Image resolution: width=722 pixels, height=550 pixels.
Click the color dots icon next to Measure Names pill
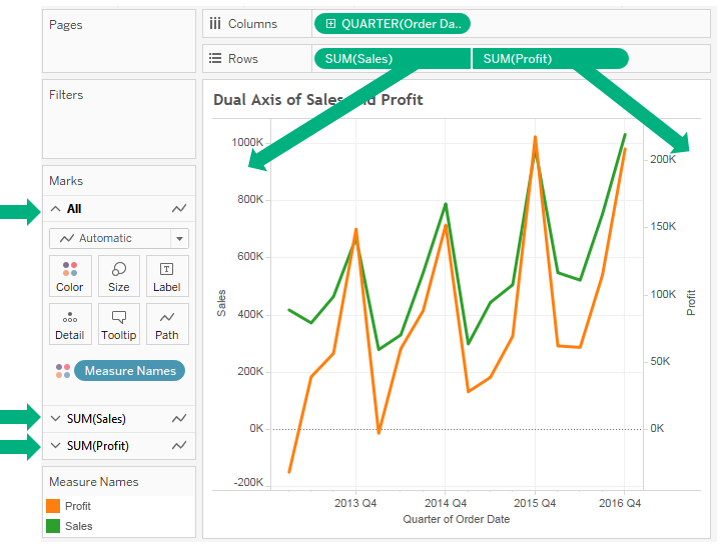tap(63, 371)
